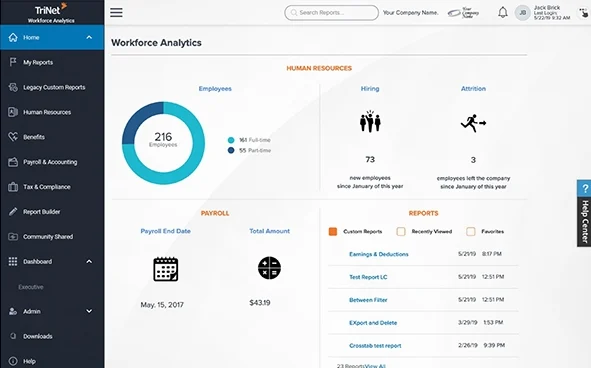
Task: Open the Earnings & Deductions report
Action: [x=378, y=254]
